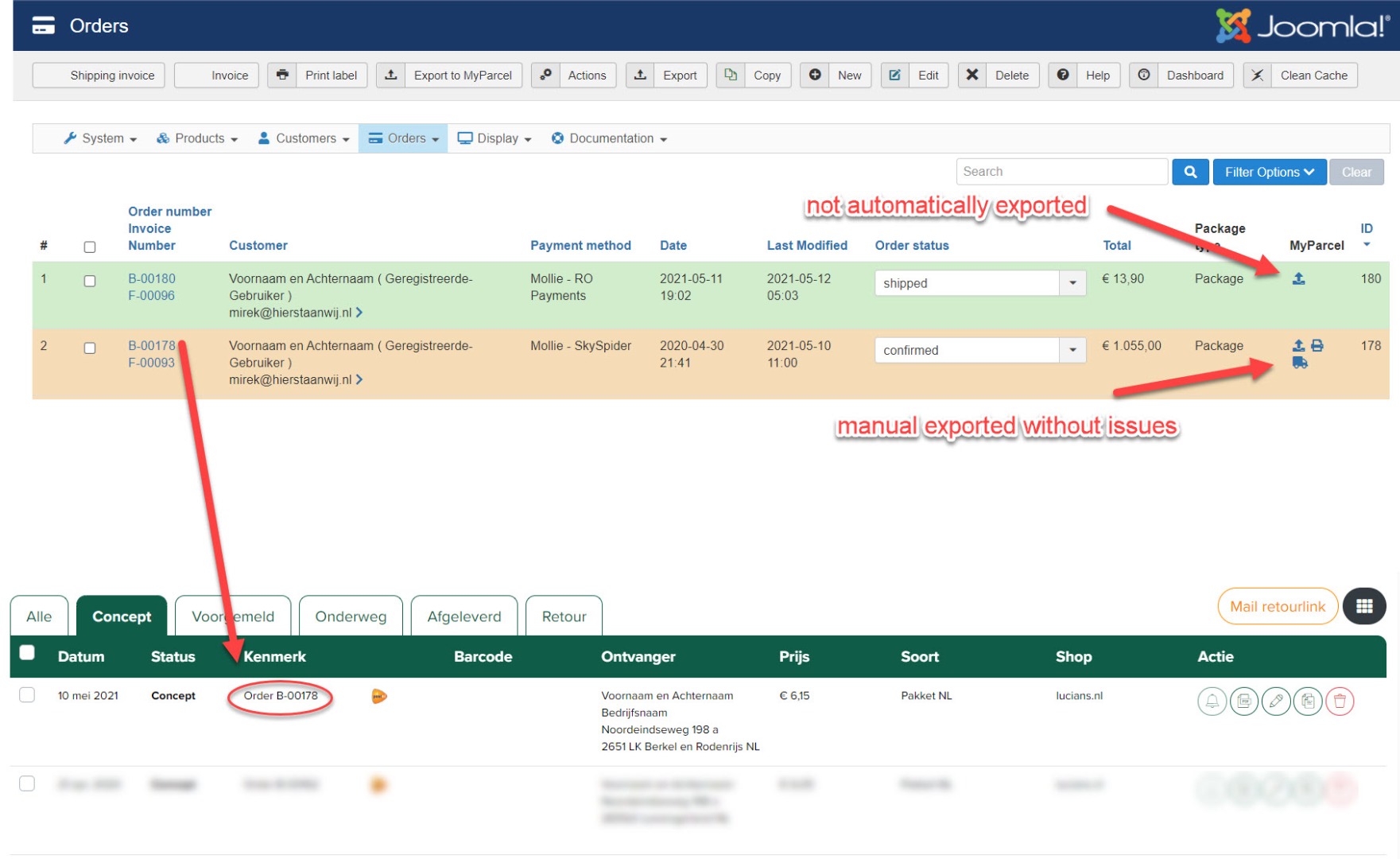Click the printer icon in order B-00178 row
The height and width of the screenshot is (859, 1400).
(1317, 346)
